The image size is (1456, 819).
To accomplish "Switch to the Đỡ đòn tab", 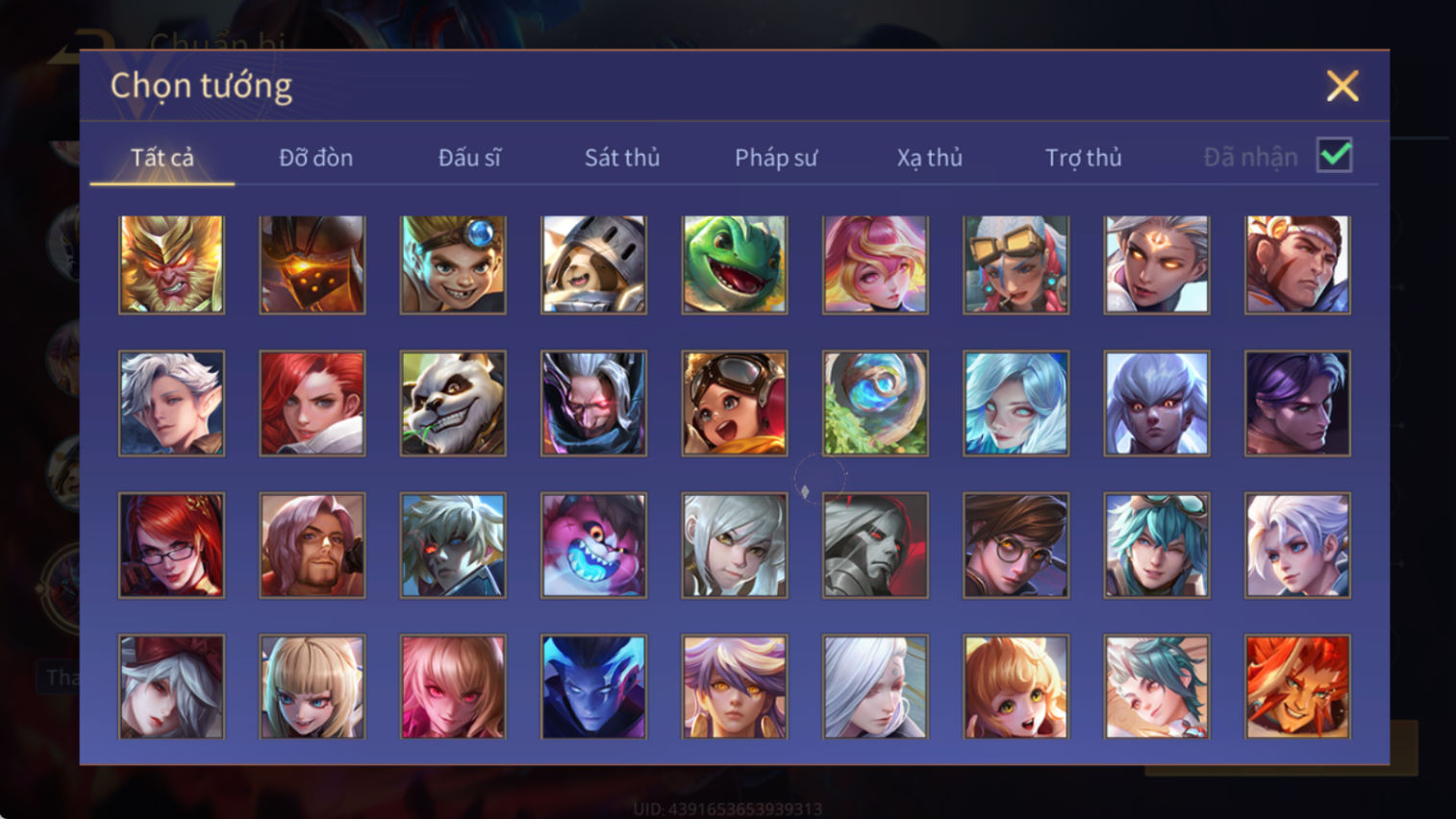I will tap(315, 158).
